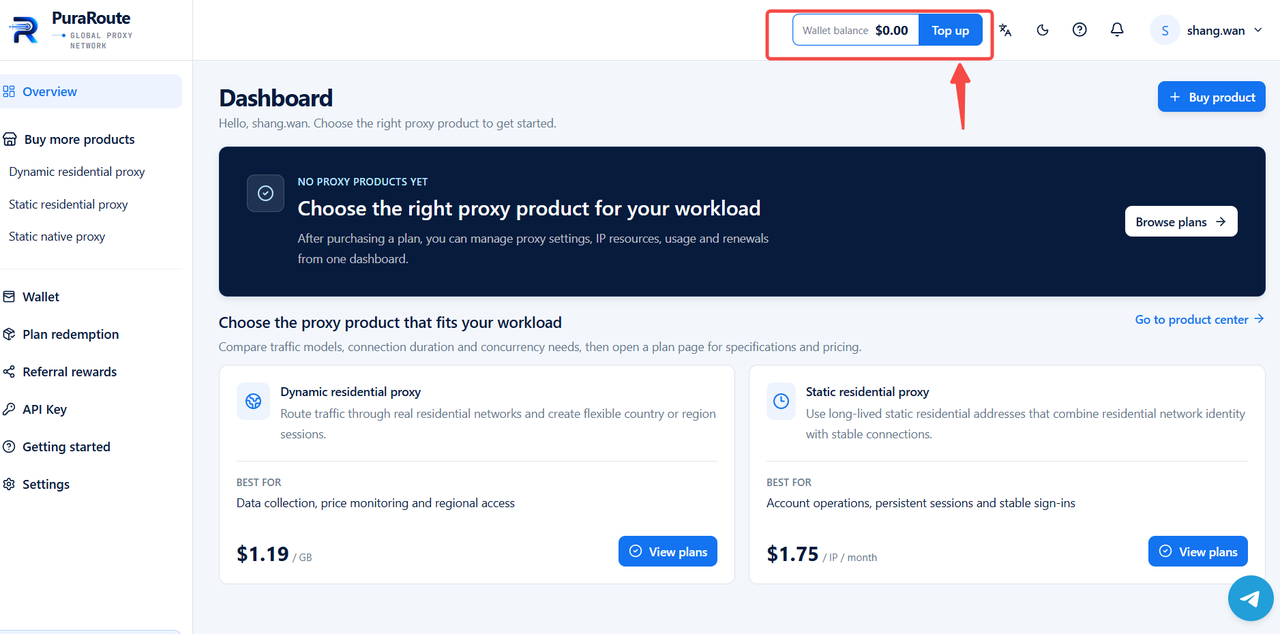This screenshot has height=634, width=1280.
Task: Toggle dark mode moon icon
Action: pyautogui.click(x=1042, y=30)
